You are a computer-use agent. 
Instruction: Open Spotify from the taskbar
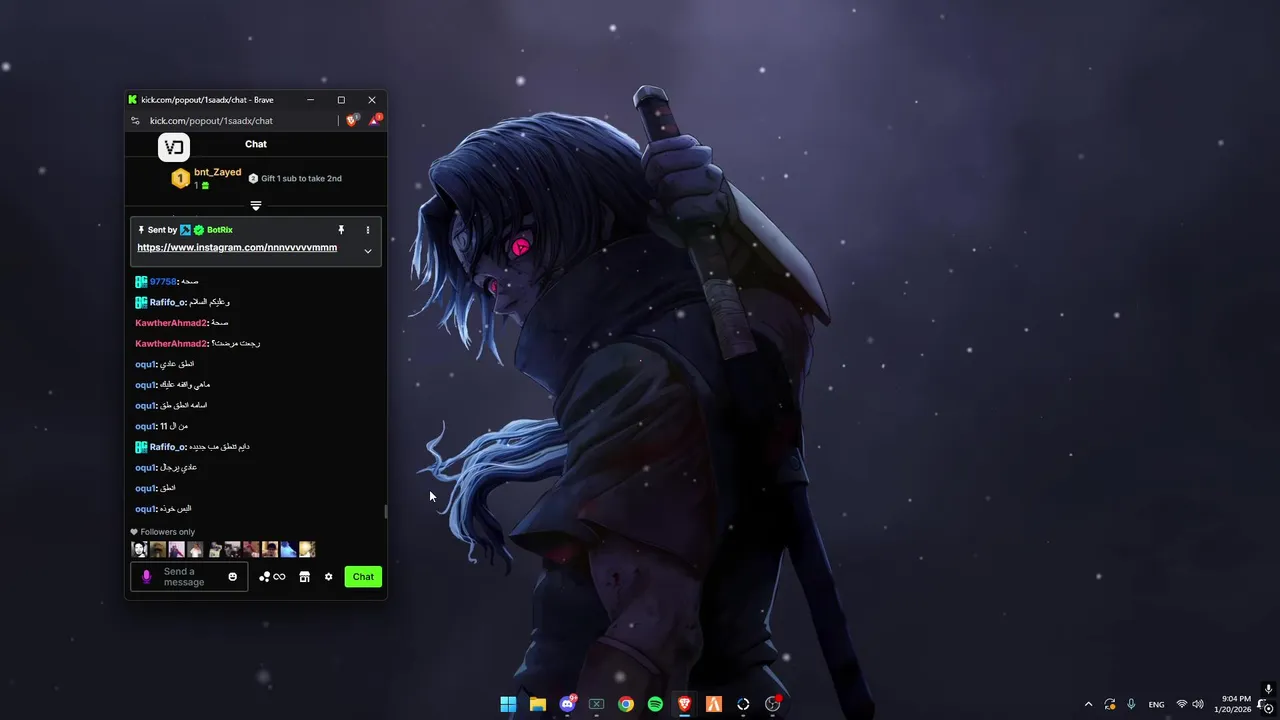click(655, 704)
